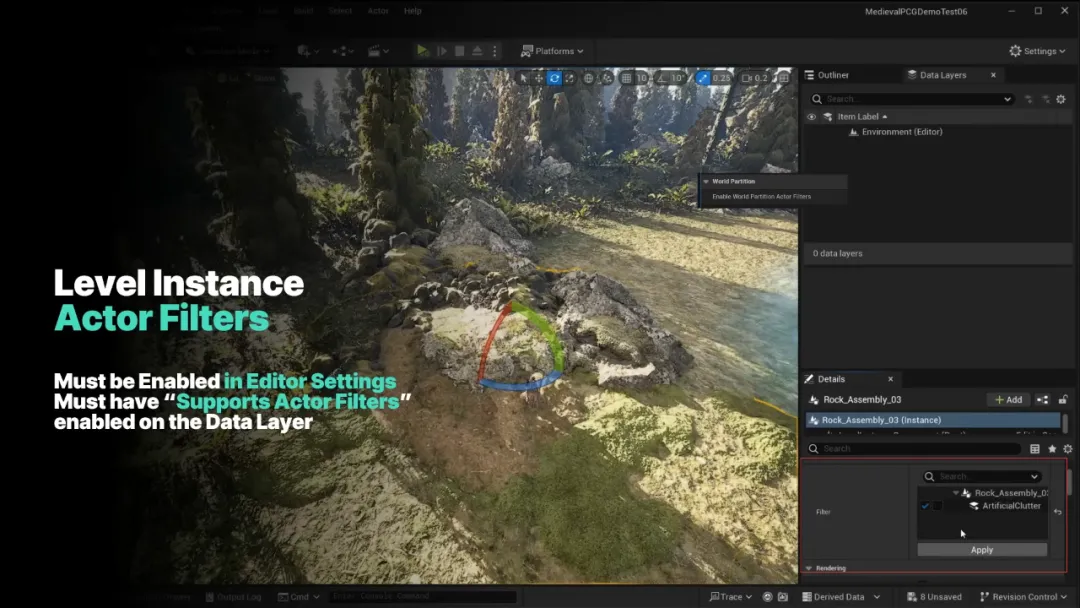Open viewport layout options icon
This screenshot has height=608, width=1080.
coord(784,78)
